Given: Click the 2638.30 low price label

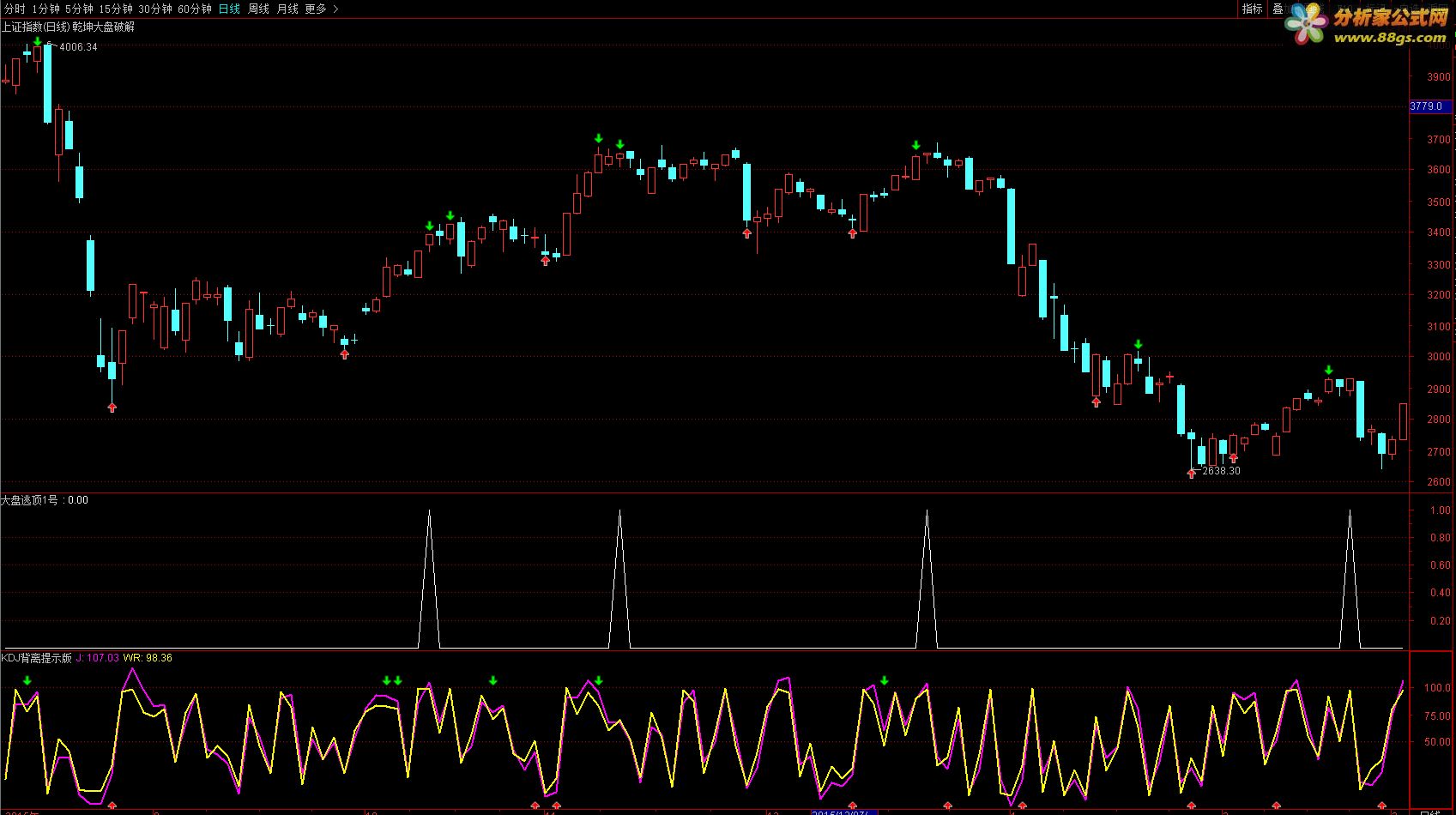Looking at the screenshot, I should click(x=1221, y=471).
